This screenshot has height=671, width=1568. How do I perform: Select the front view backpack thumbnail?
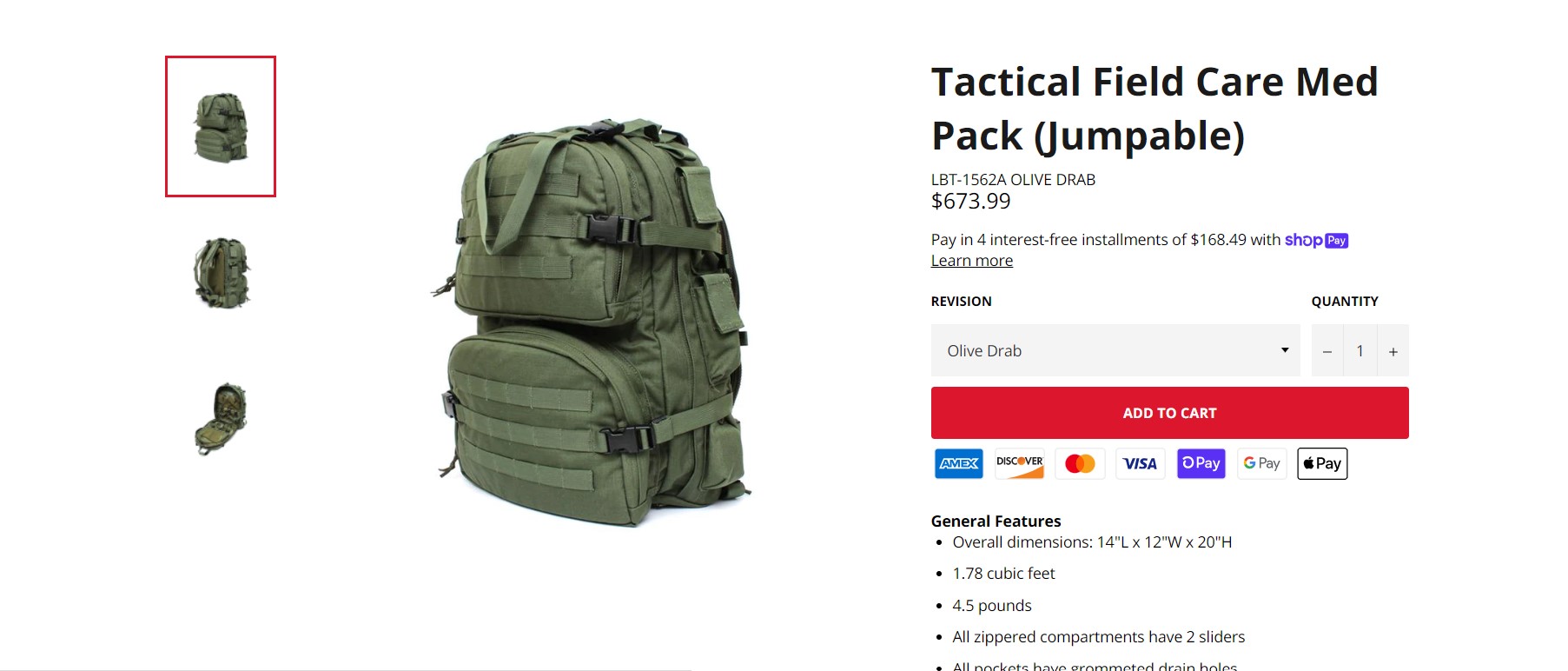pos(221,127)
